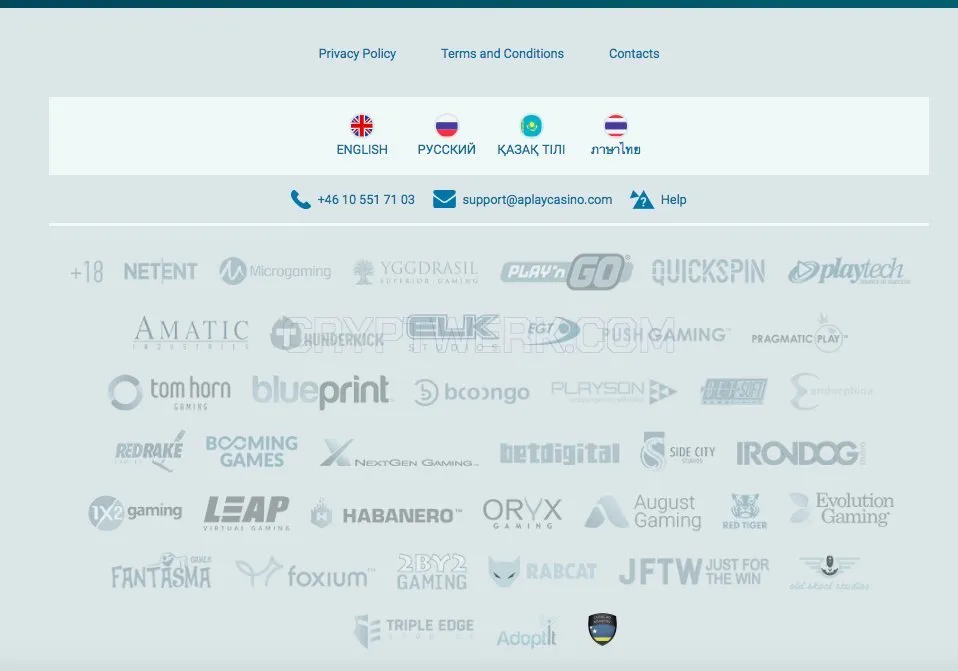Click the Betdigital logo
The width and height of the screenshot is (958, 671).
click(560, 453)
